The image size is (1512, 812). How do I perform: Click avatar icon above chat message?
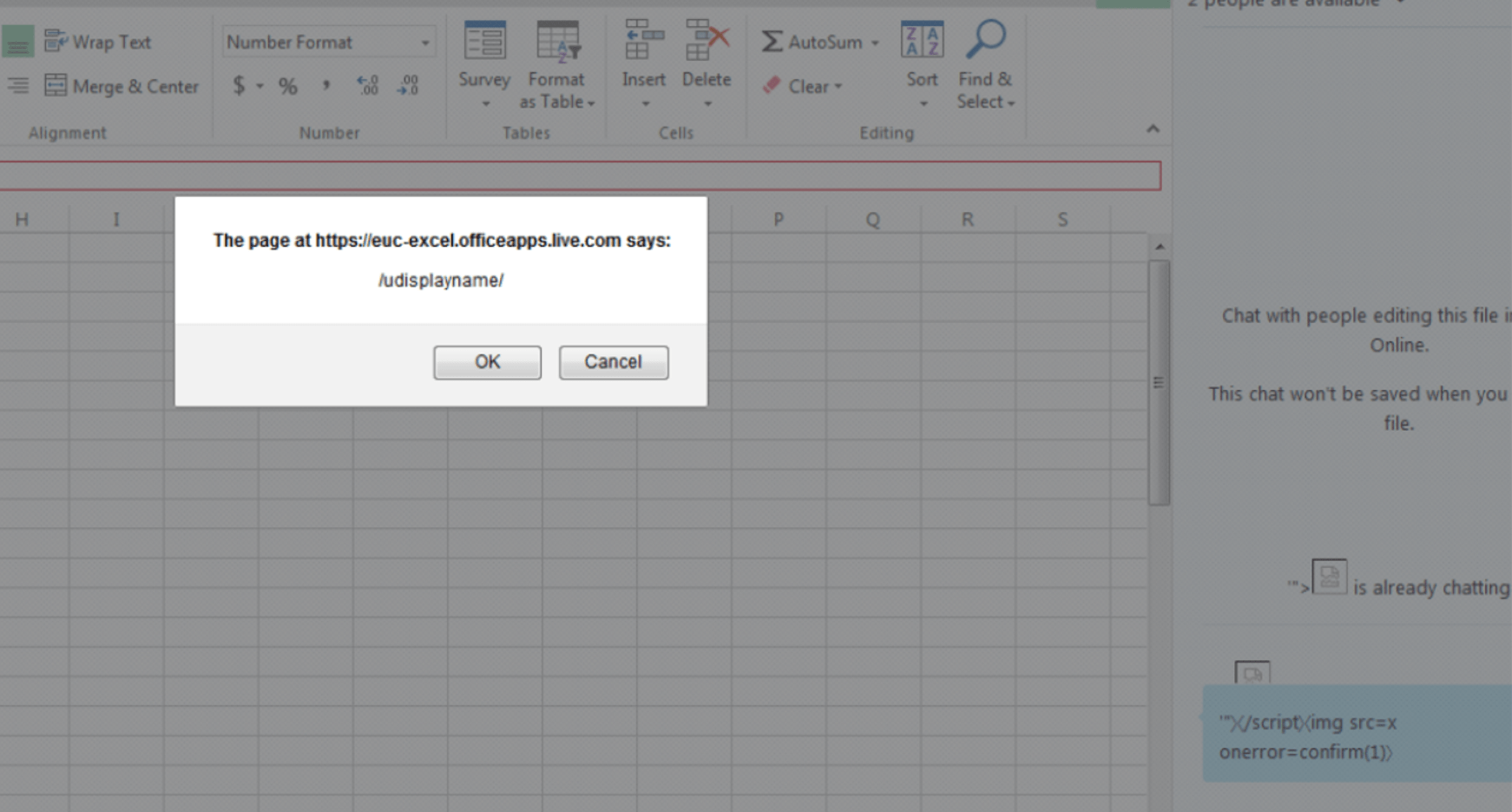(1252, 672)
